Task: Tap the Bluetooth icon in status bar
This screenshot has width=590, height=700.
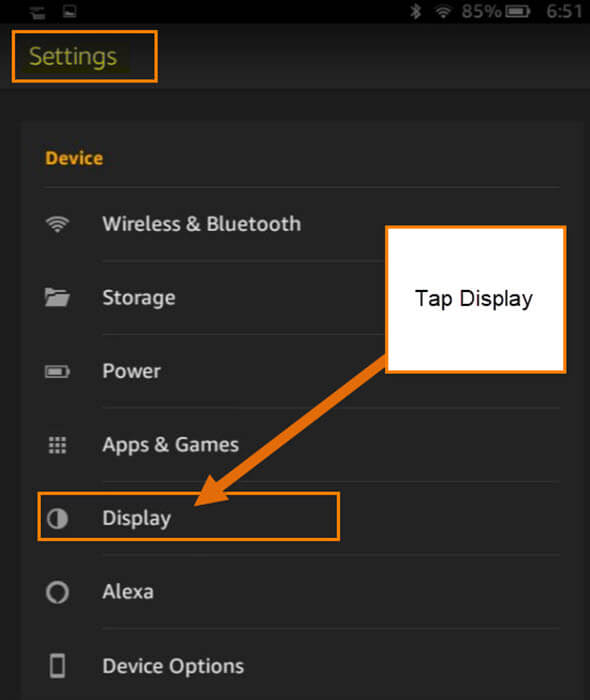Action: click(x=415, y=12)
